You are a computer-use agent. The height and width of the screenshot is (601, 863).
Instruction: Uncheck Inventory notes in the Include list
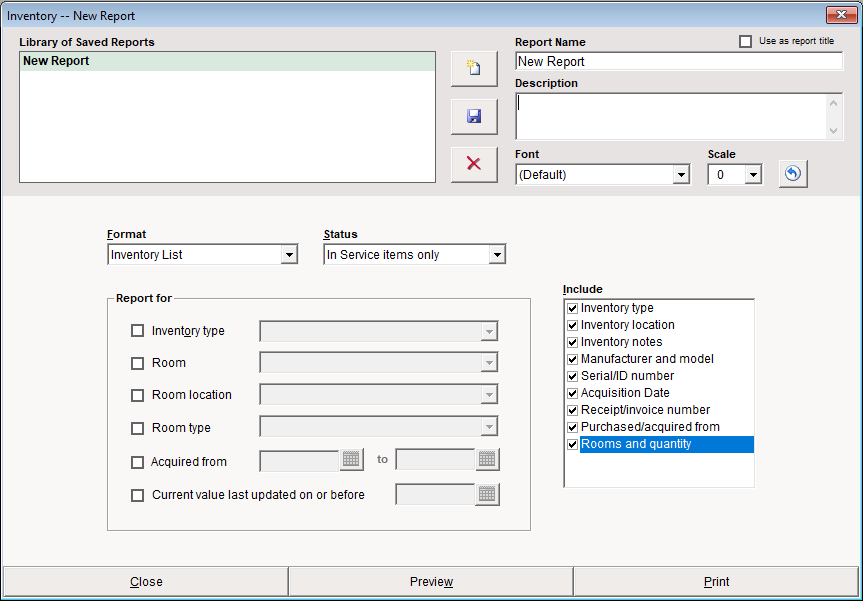tap(572, 342)
